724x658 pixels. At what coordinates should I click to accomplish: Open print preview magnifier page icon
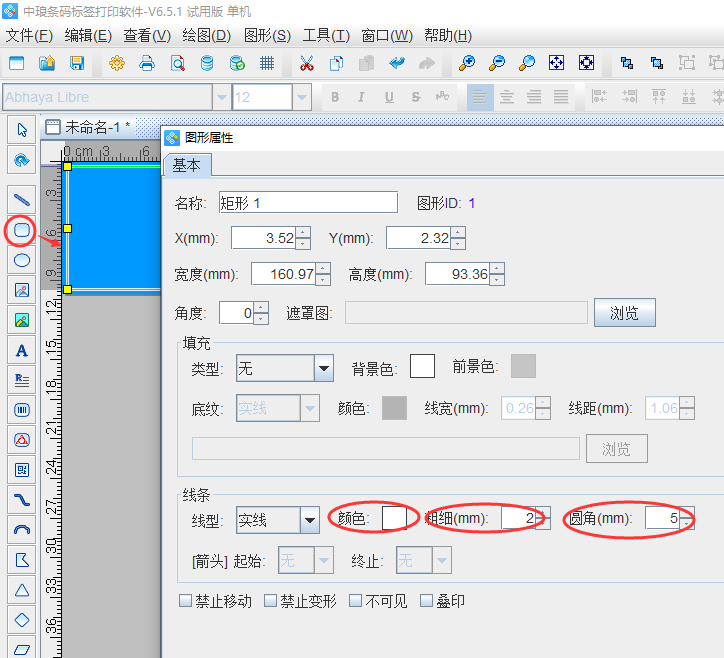pos(177,63)
